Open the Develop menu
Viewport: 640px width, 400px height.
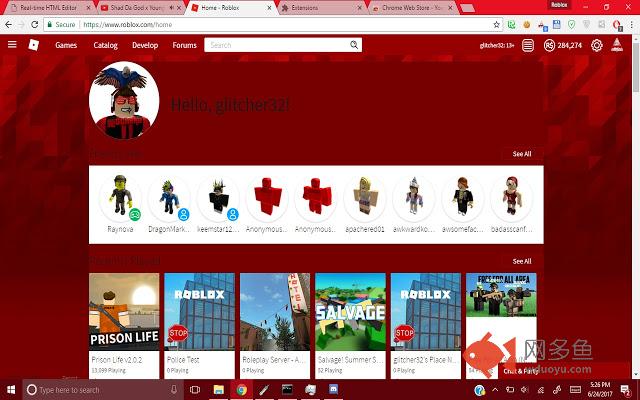coord(145,45)
